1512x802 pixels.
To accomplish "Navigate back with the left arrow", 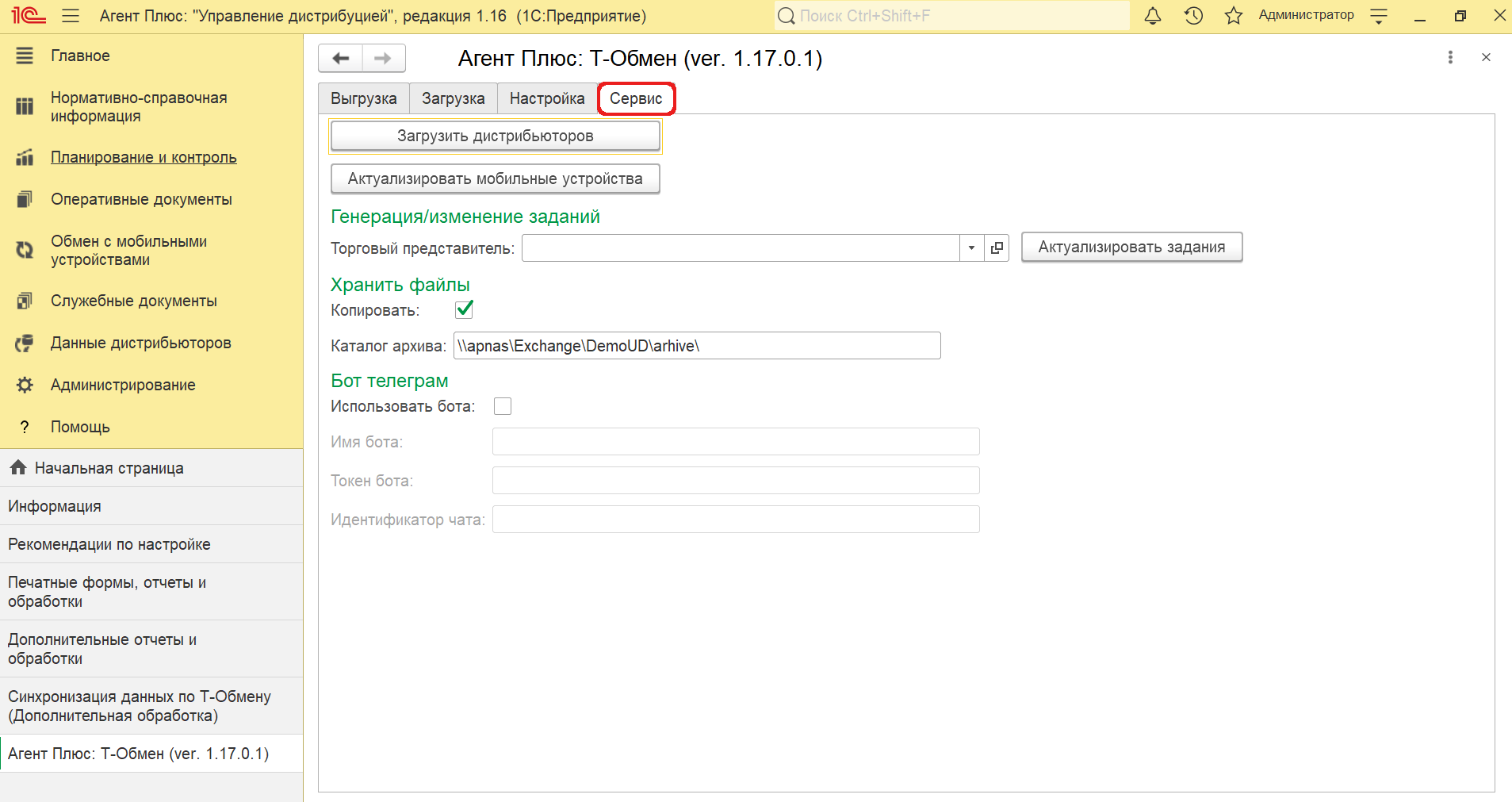I will point(341,58).
